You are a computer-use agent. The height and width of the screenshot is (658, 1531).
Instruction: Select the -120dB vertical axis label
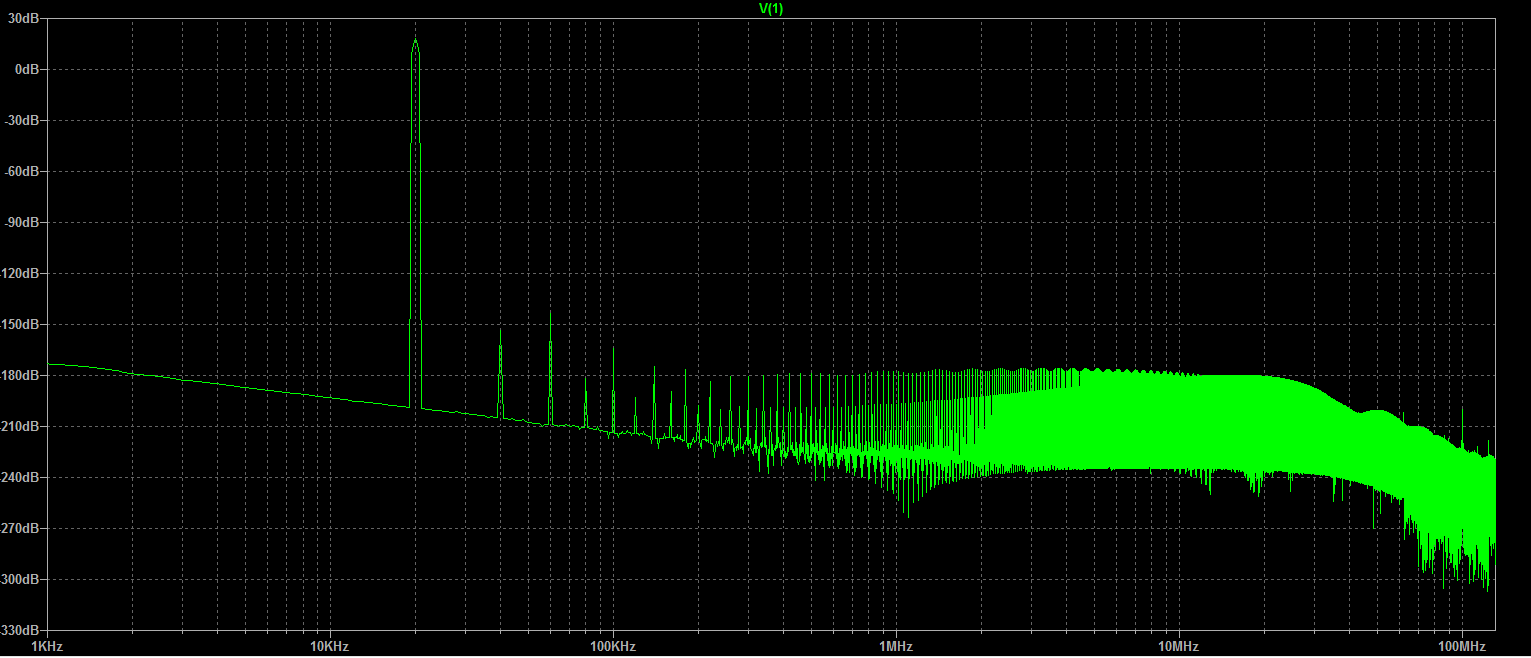pyautogui.click(x=20, y=273)
